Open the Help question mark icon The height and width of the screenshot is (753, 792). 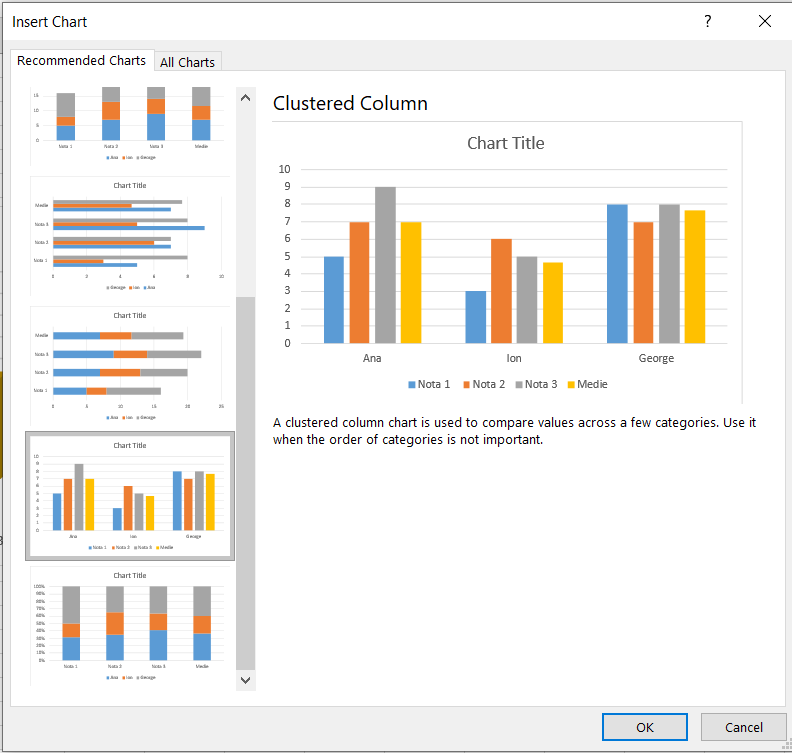707,21
